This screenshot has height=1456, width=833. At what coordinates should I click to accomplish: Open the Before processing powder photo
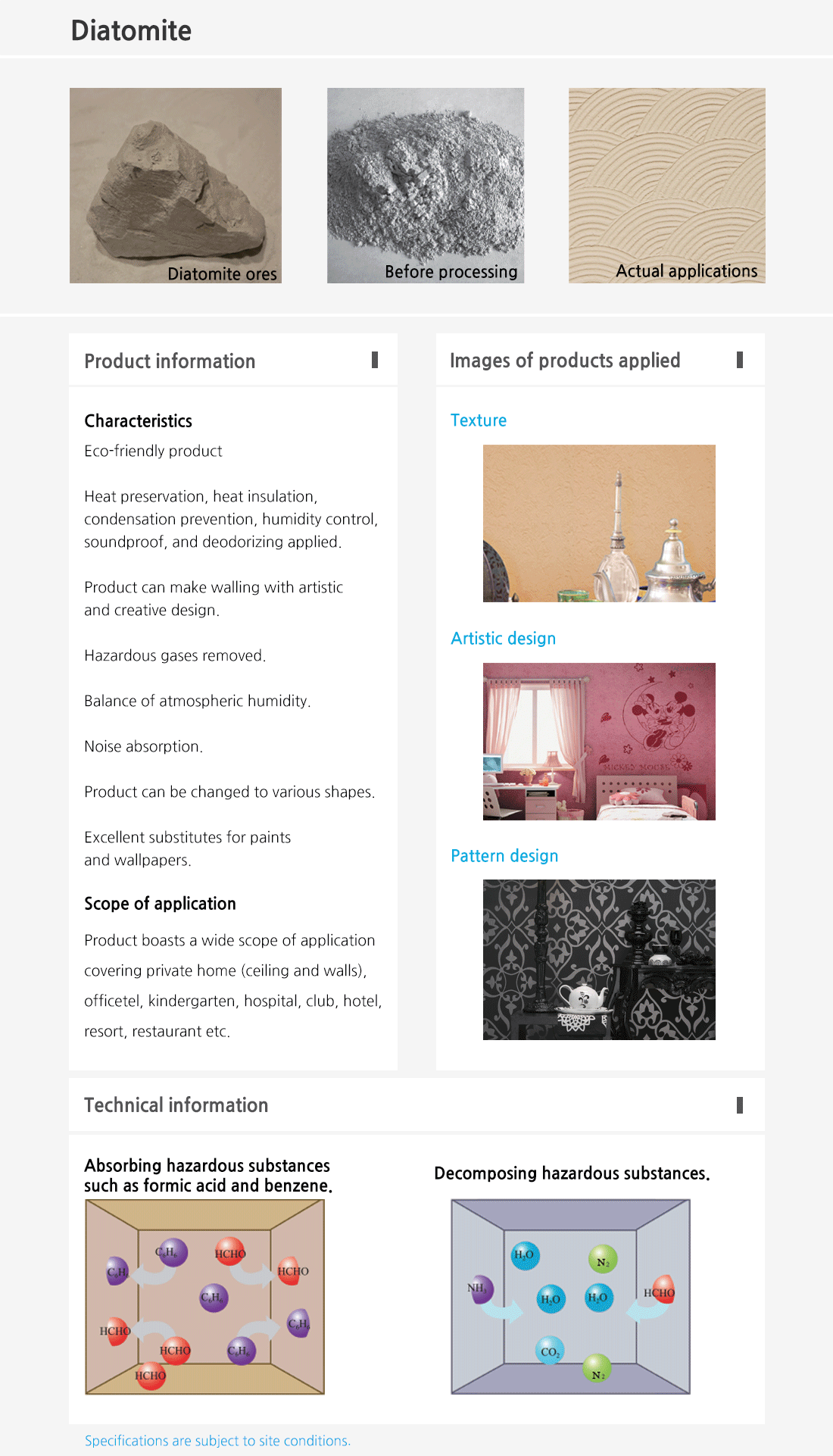tap(426, 186)
